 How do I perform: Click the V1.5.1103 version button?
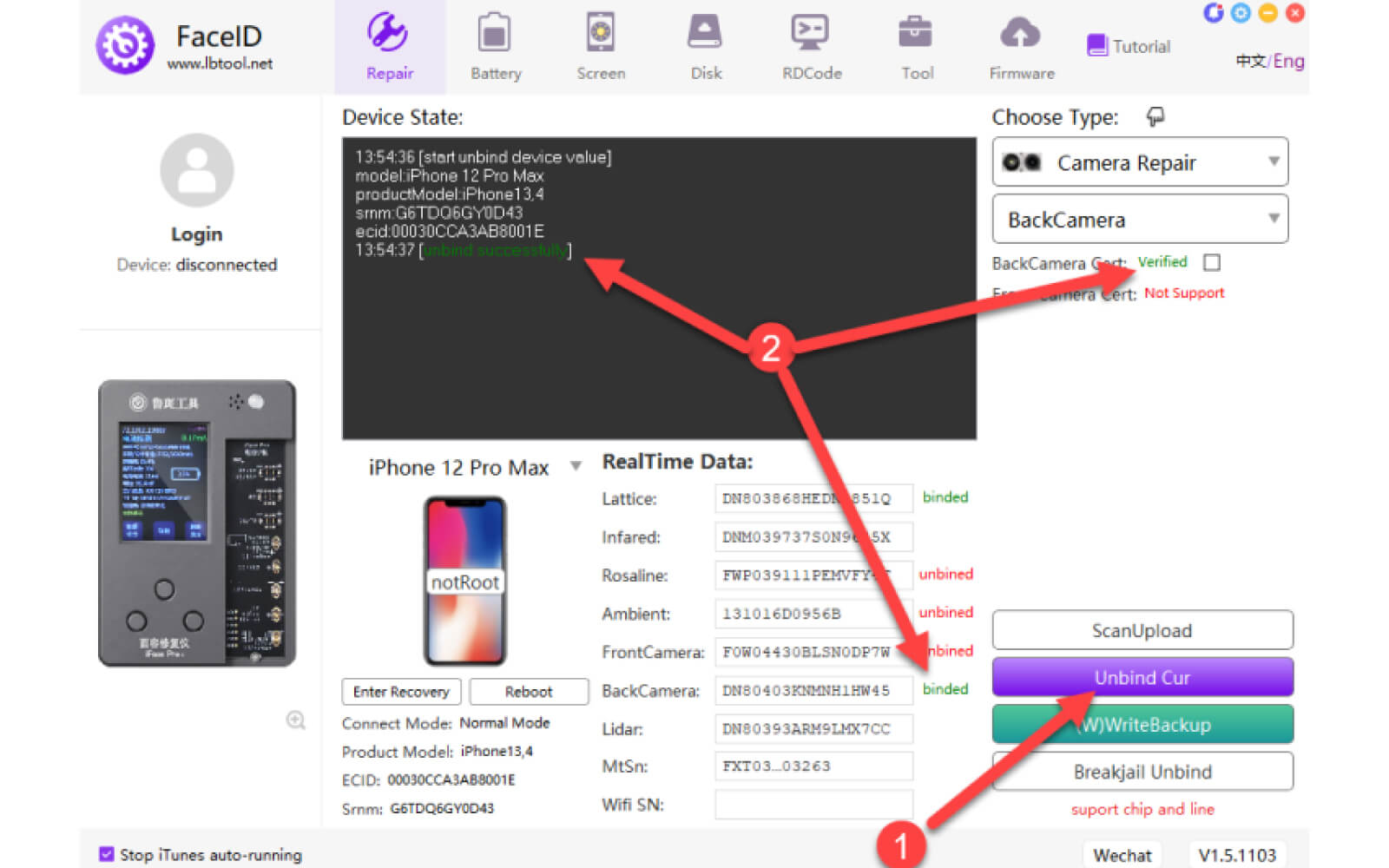point(1237,855)
